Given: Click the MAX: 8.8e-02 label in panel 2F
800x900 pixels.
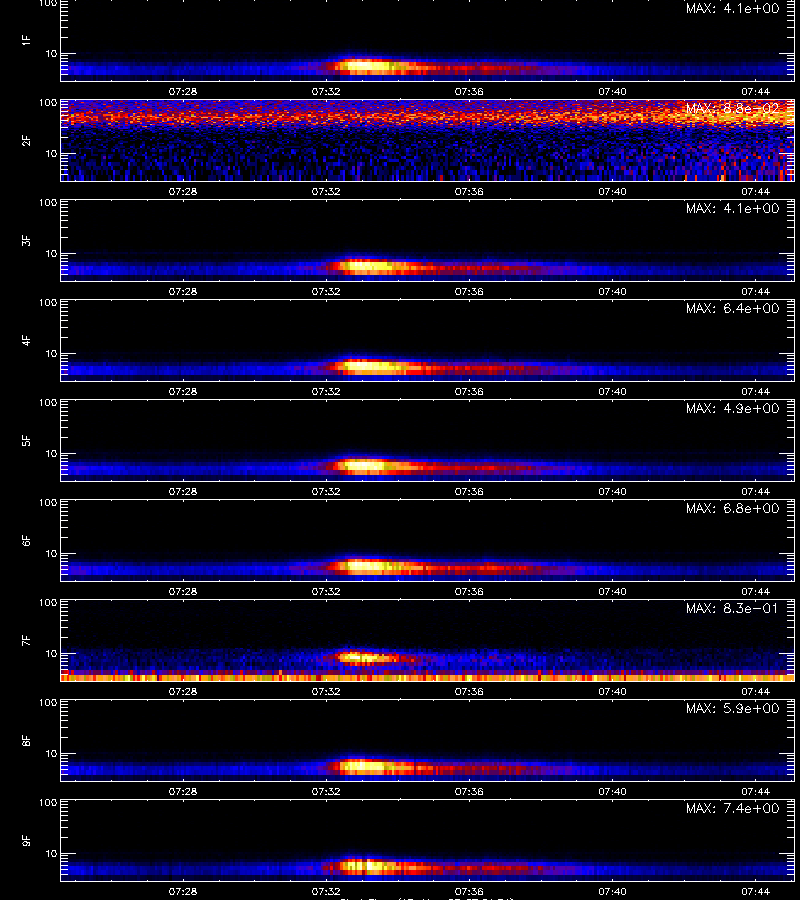Looking at the screenshot, I should (732, 108).
